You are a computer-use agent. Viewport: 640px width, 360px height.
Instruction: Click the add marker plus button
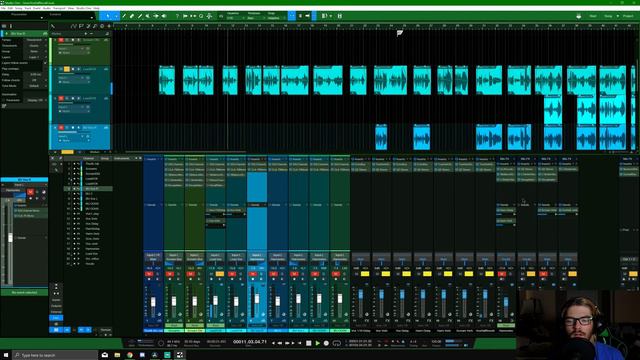pos(85,33)
